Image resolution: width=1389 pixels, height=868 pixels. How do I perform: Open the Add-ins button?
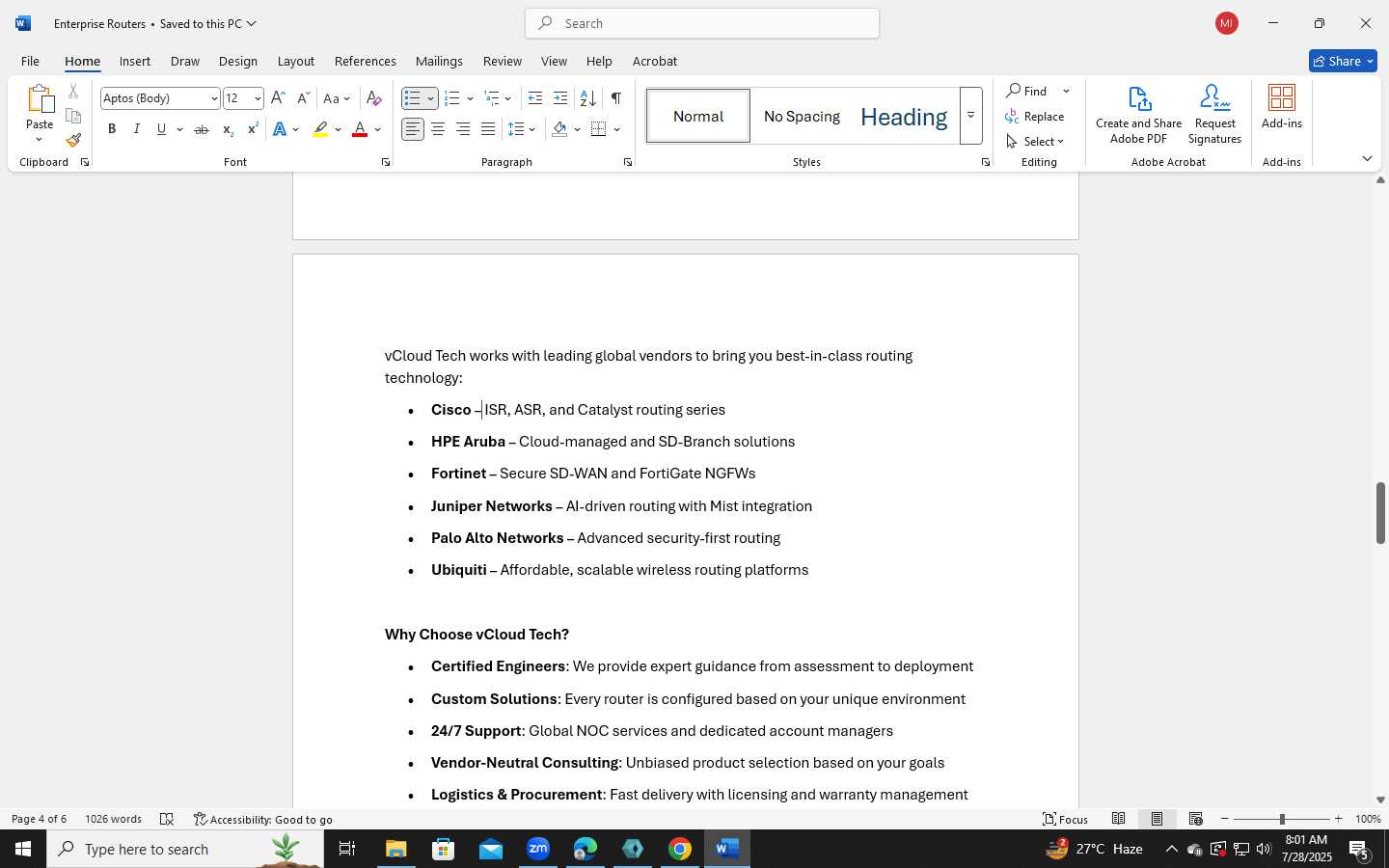[1282, 106]
